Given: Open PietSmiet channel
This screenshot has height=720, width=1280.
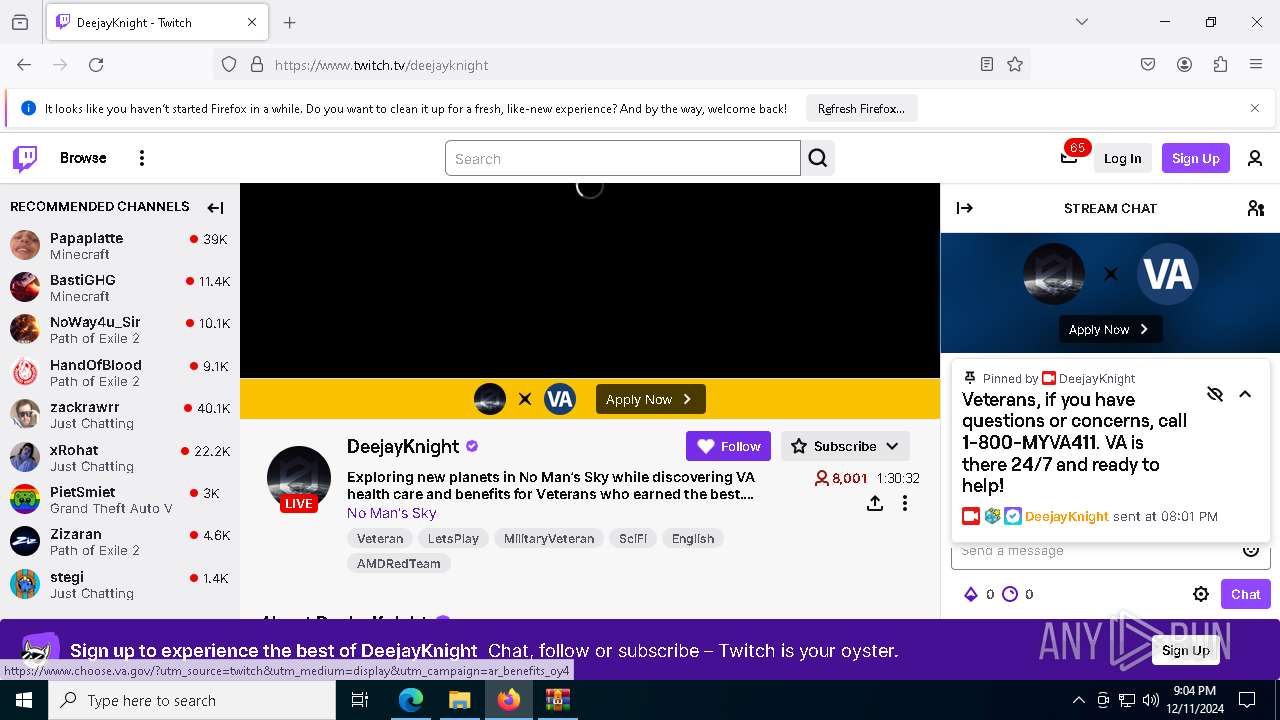Looking at the screenshot, I should pyautogui.click(x=120, y=499).
